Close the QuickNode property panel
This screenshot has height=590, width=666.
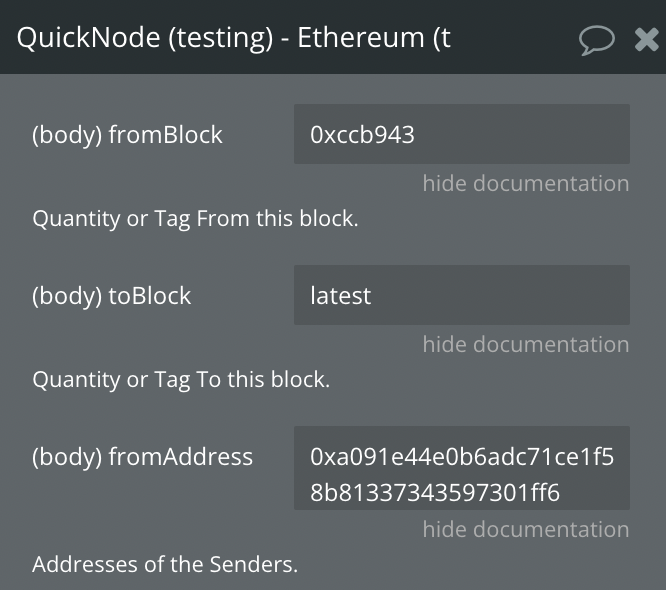tap(647, 39)
